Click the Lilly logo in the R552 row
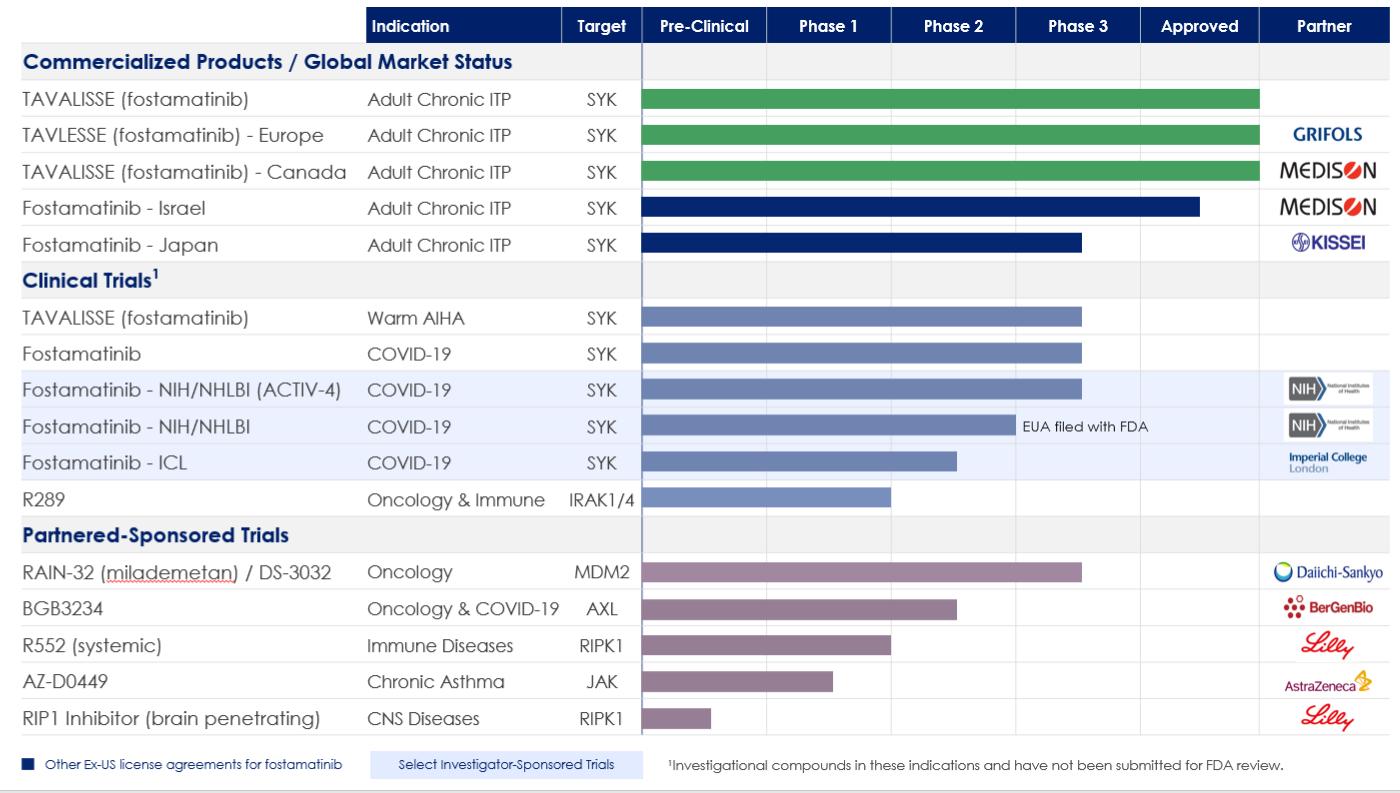This screenshot has height=793, width=1400. click(x=1327, y=645)
